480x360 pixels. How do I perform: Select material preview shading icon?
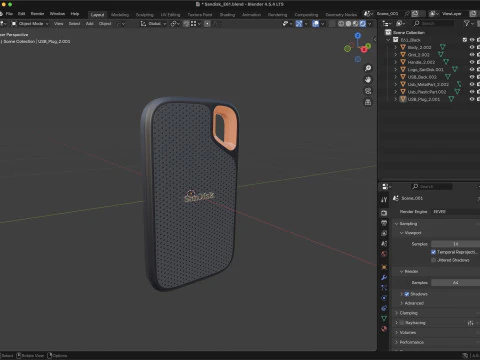point(356,24)
